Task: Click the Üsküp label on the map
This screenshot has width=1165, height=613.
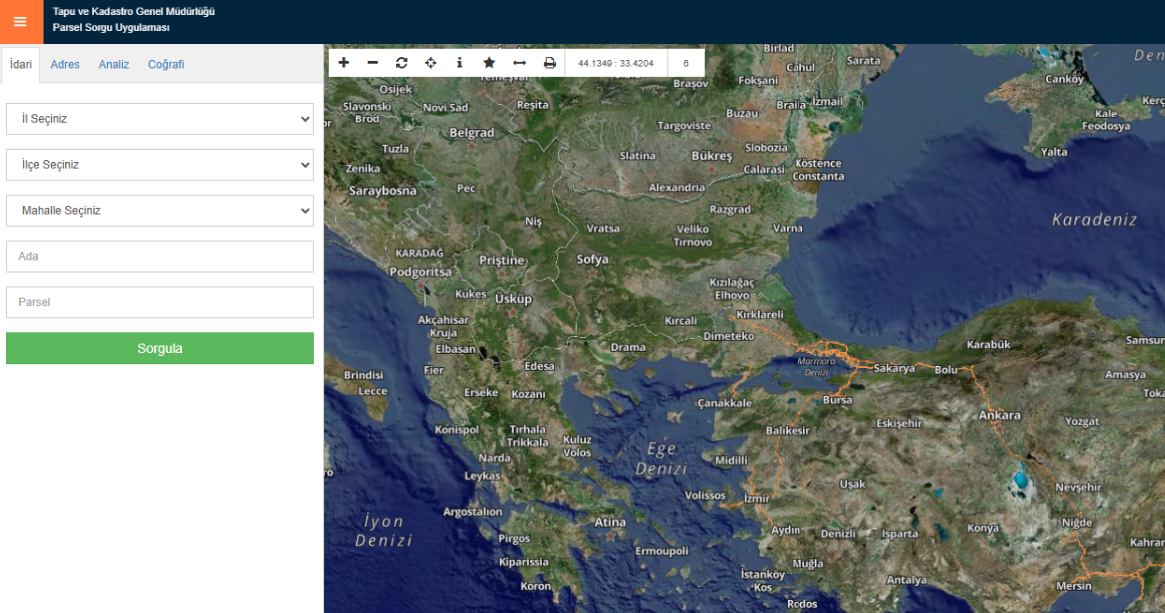Action: point(513,299)
